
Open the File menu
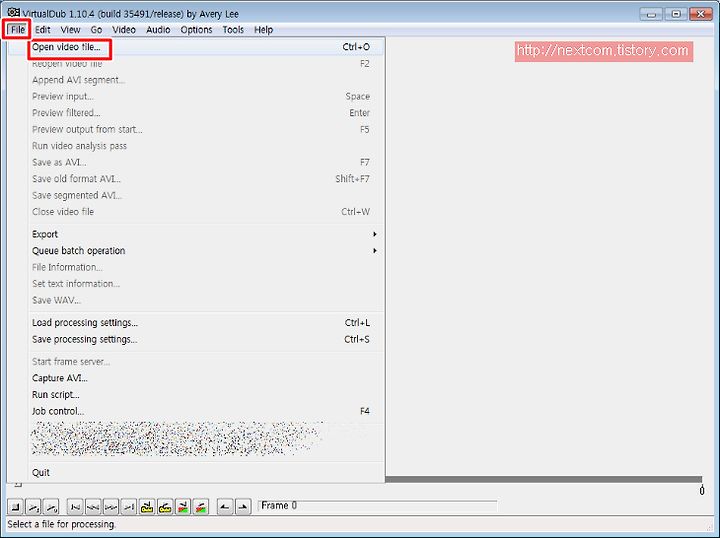click(x=18, y=30)
